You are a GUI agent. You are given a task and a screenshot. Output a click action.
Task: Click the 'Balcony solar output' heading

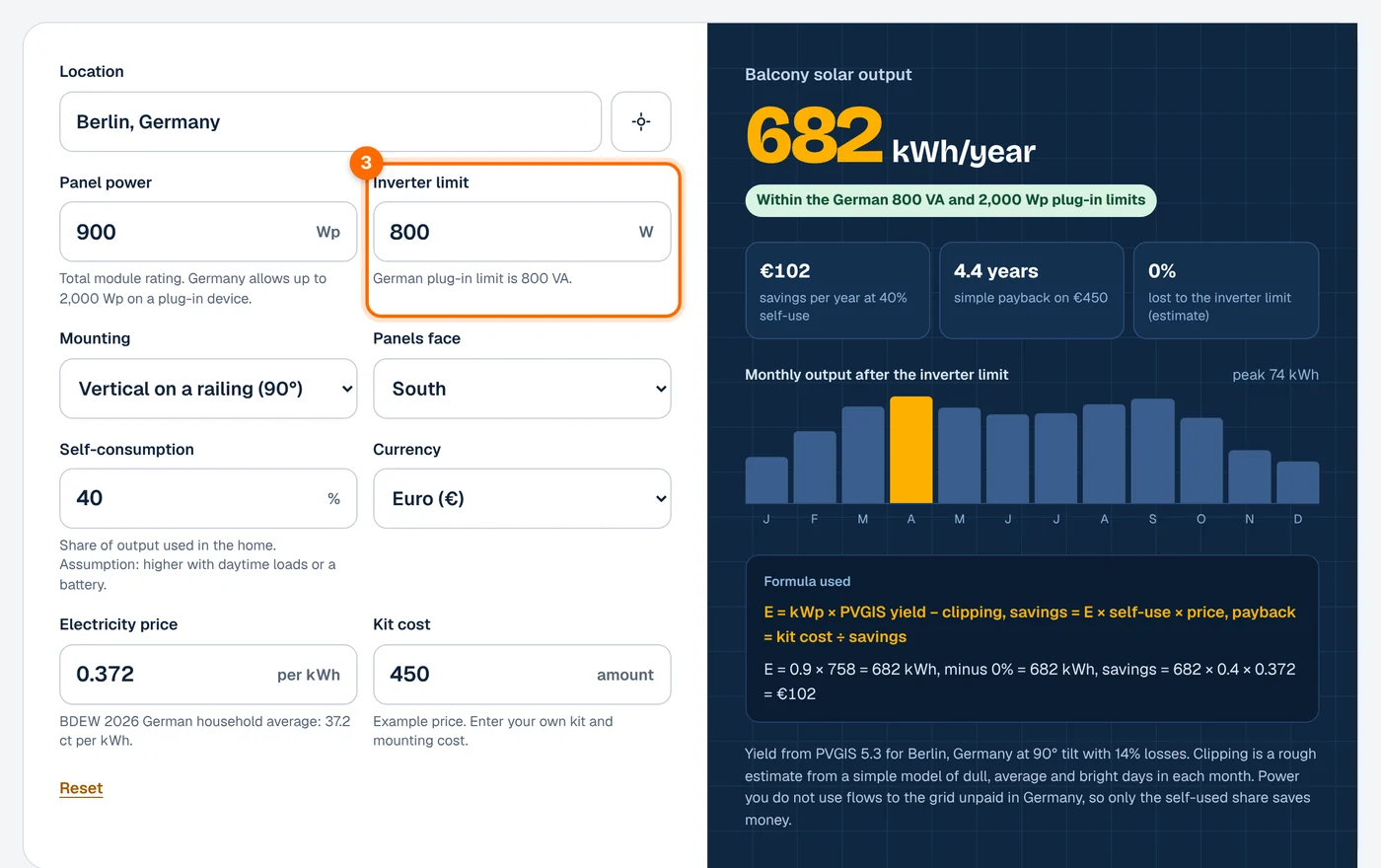828,75
